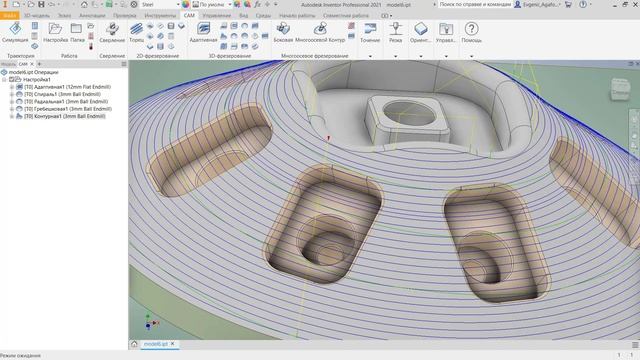Viewport: 640px width, 360px height.
Task: Expand the Радиальная1 operation node
Action: coord(12,102)
